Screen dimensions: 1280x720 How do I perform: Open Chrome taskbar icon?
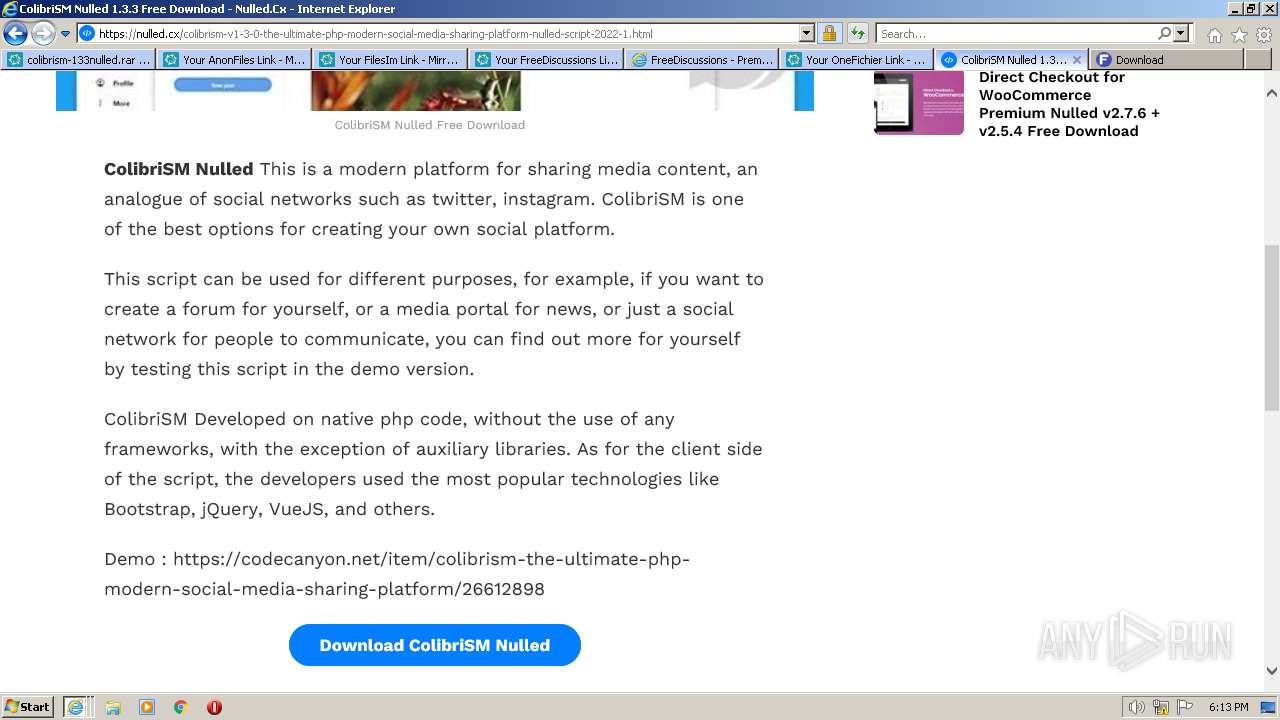click(180, 707)
